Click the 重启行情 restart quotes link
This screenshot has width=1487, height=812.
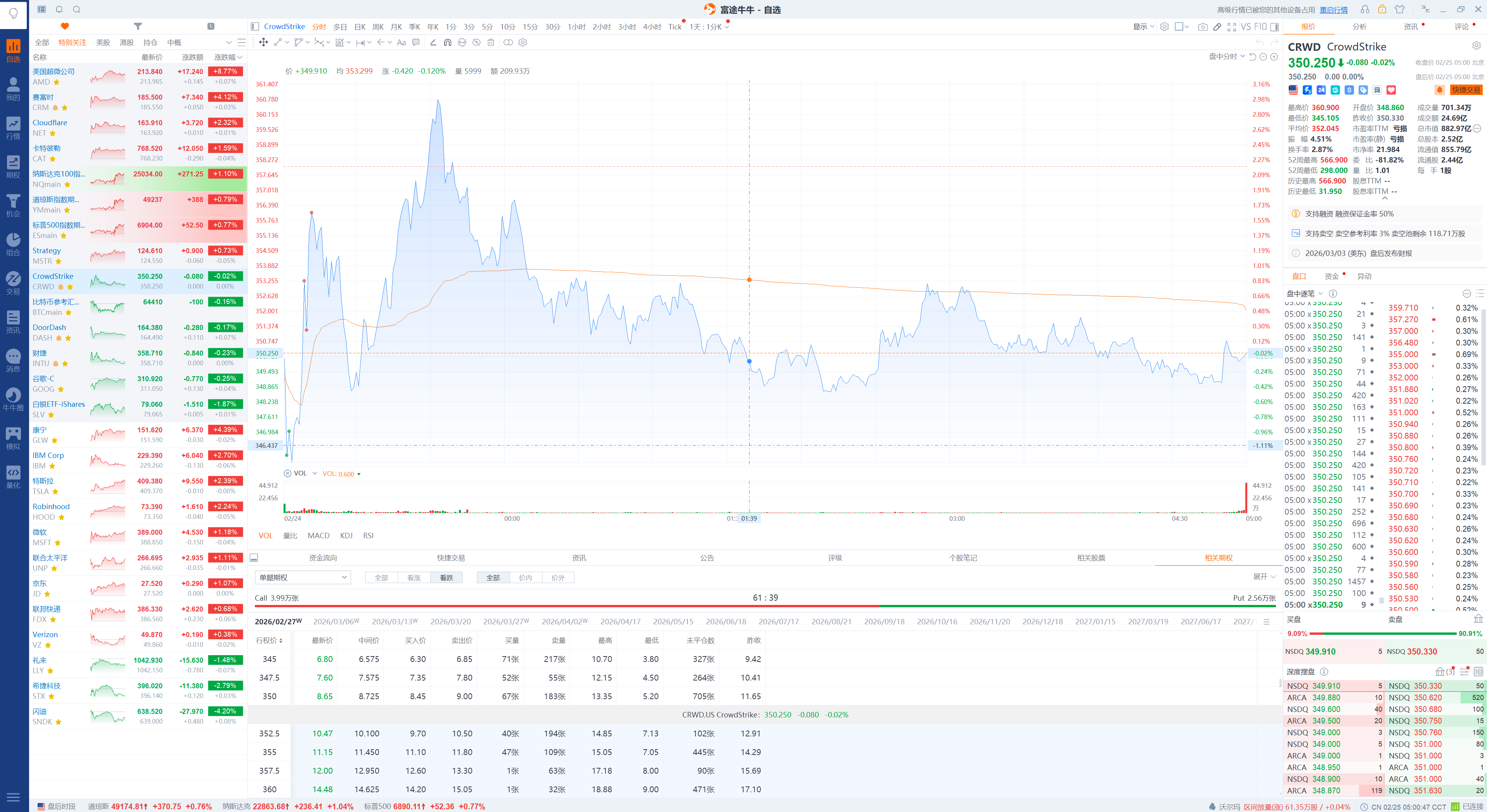[1333, 10]
